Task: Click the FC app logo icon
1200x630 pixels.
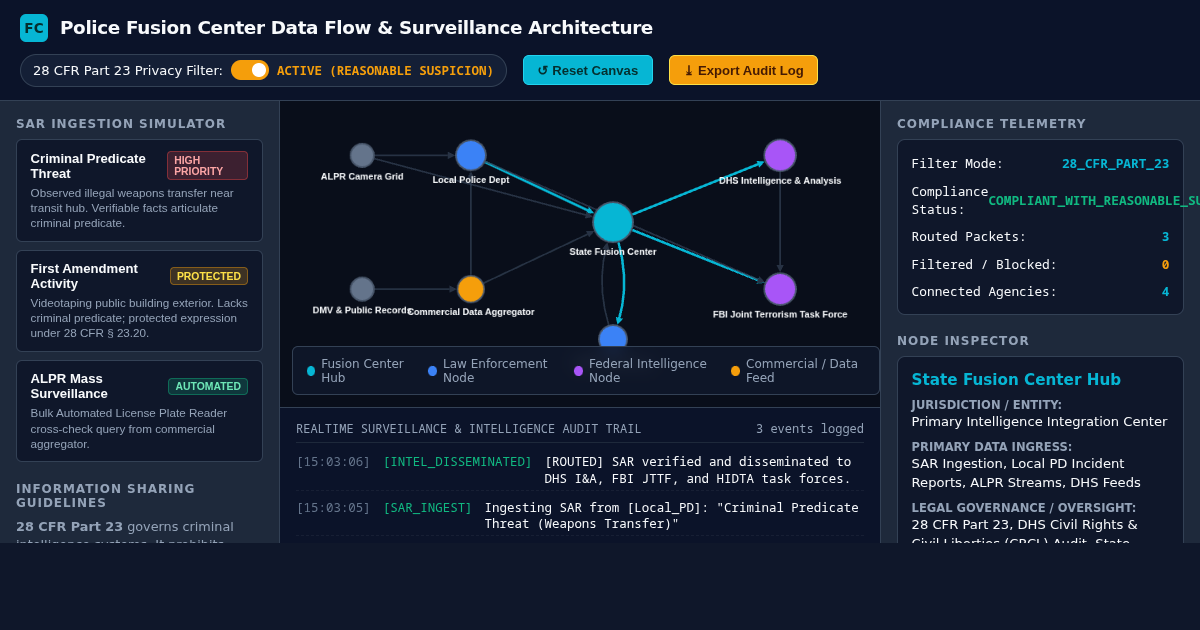Action: click(34, 28)
